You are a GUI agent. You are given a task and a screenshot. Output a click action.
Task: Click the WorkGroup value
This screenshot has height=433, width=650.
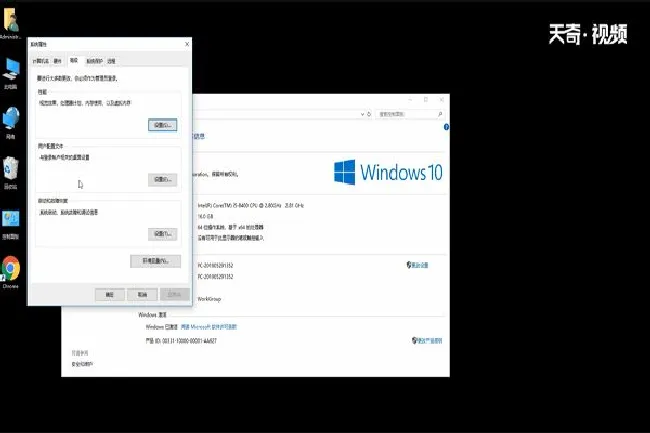209,299
